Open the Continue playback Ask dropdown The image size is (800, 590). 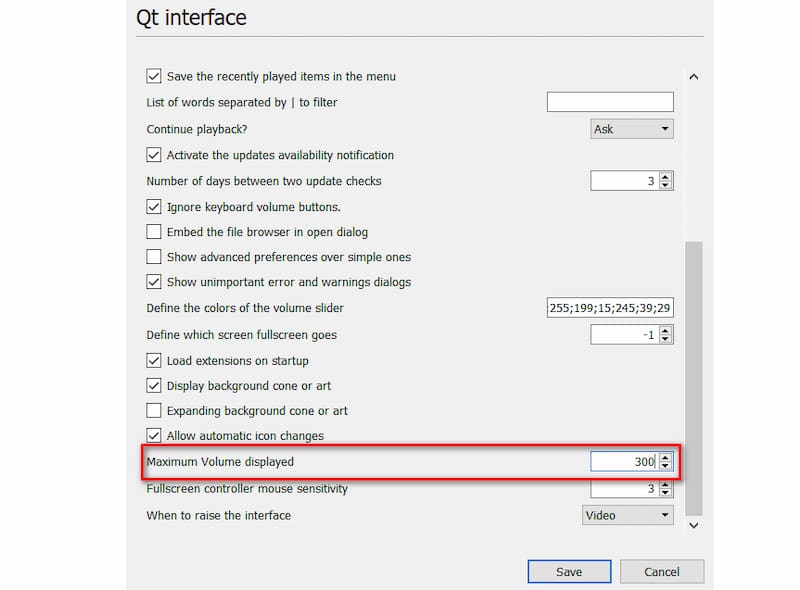pos(632,129)
